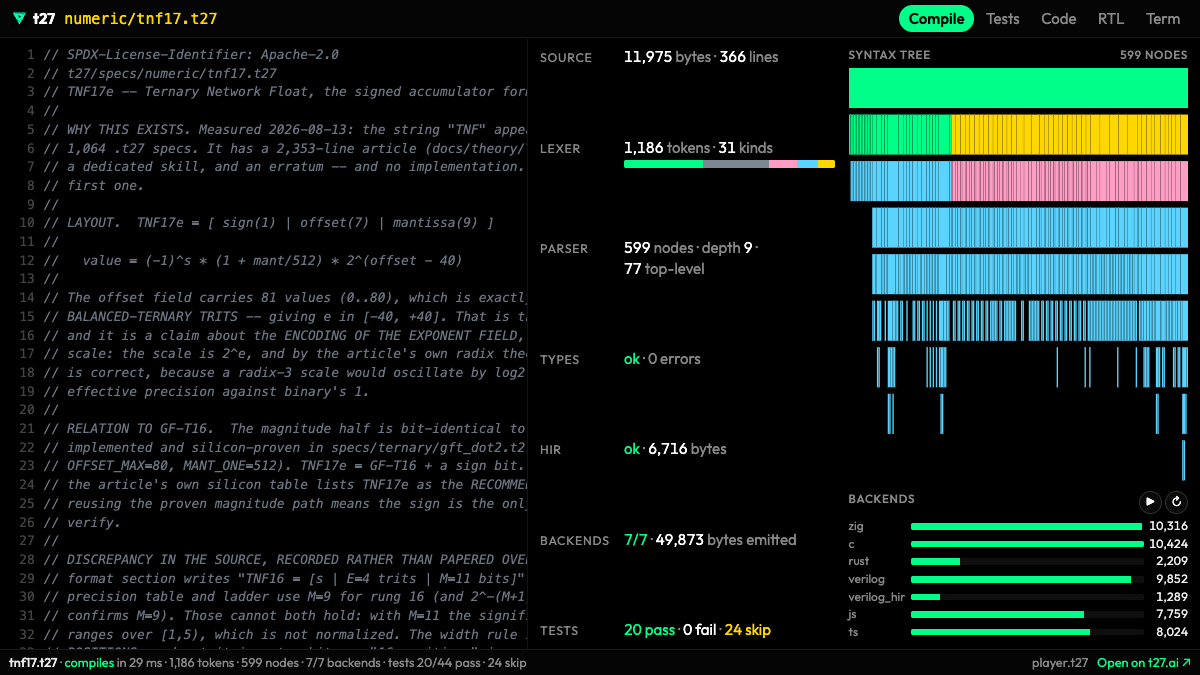
Task: Click the '599 NODES' count label
Action: 1152,55
